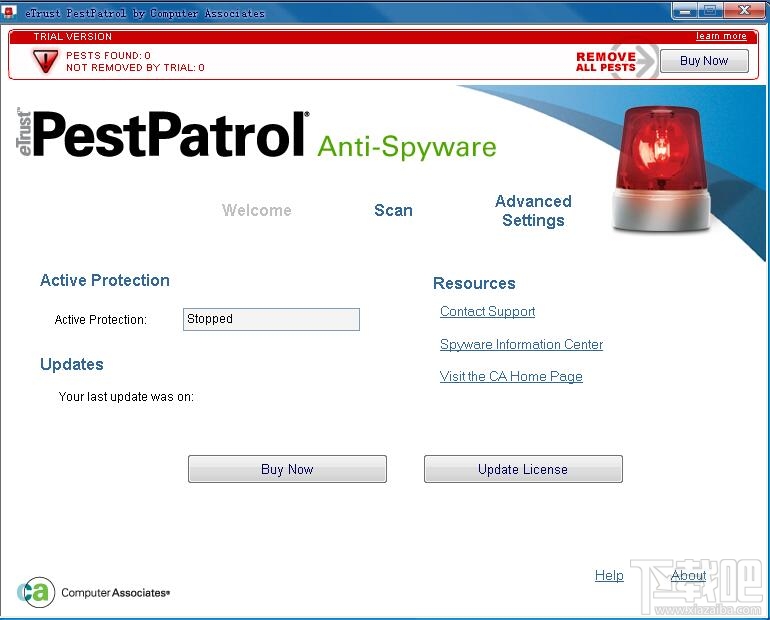Click the 'TRIAL VERSION' banner label
Viewport: 770px width, 620px height.
click(x=73, y=37)
